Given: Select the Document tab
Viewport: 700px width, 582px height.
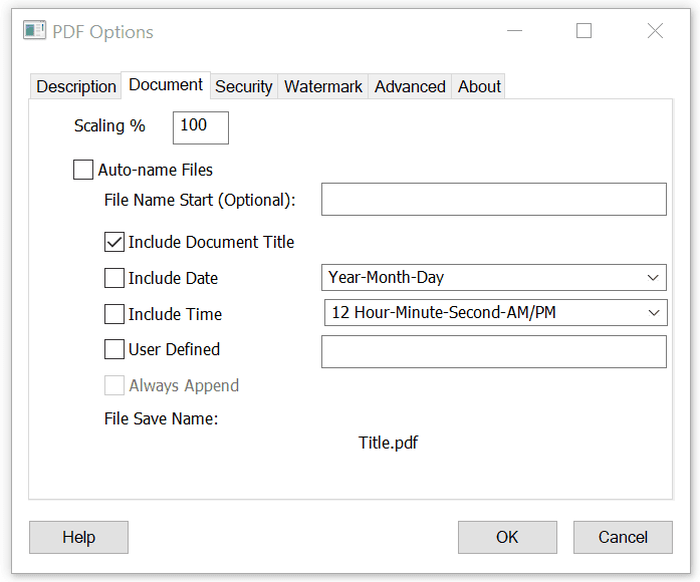Looking at the screenshot, I should [166, 85].
